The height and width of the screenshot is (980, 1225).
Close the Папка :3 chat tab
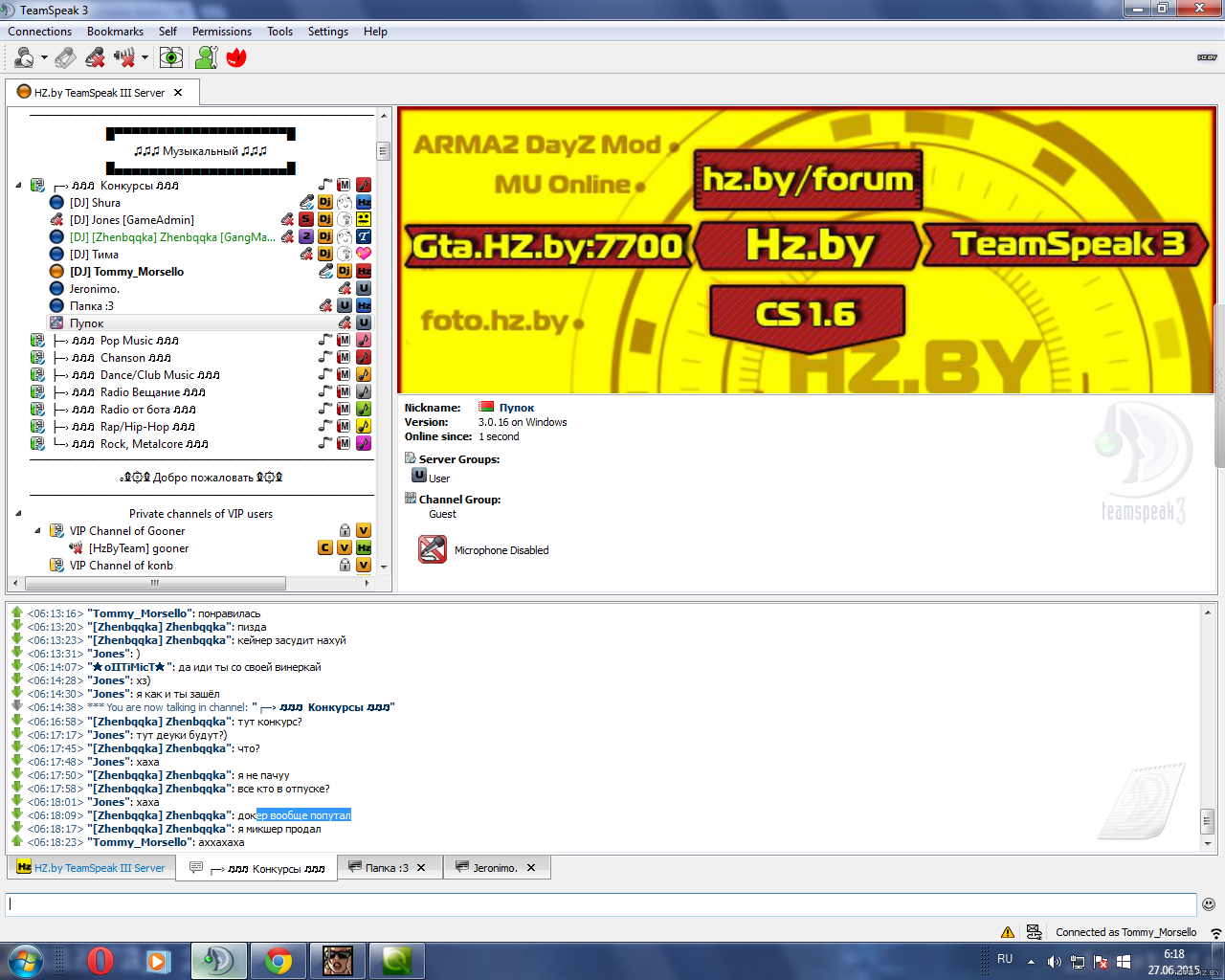pos(422,868)
